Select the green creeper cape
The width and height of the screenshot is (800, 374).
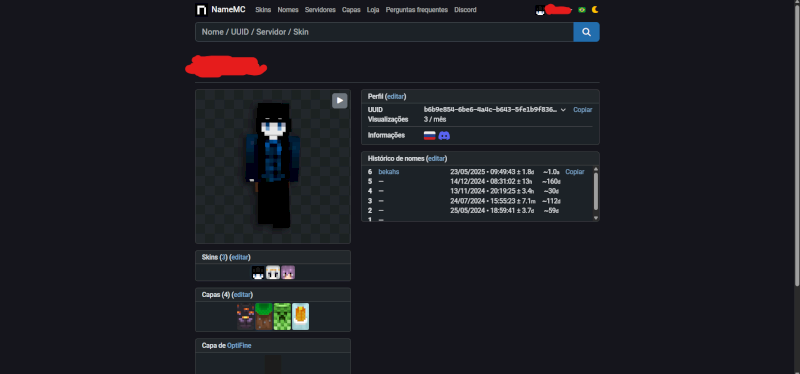282,316
